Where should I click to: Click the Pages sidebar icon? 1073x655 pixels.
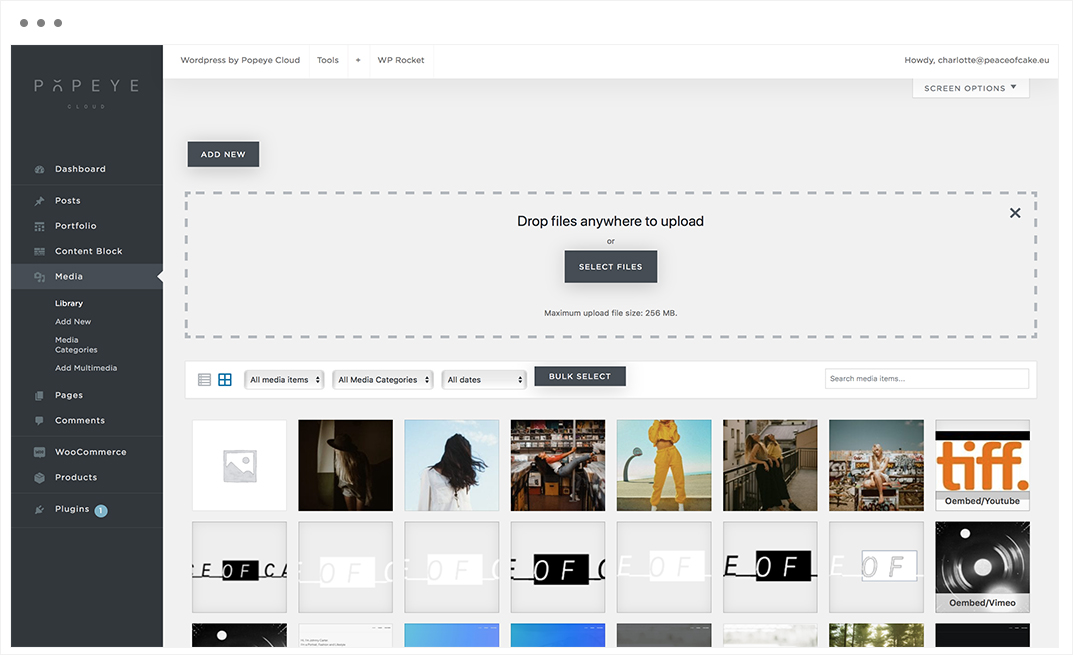click(40, 395)
